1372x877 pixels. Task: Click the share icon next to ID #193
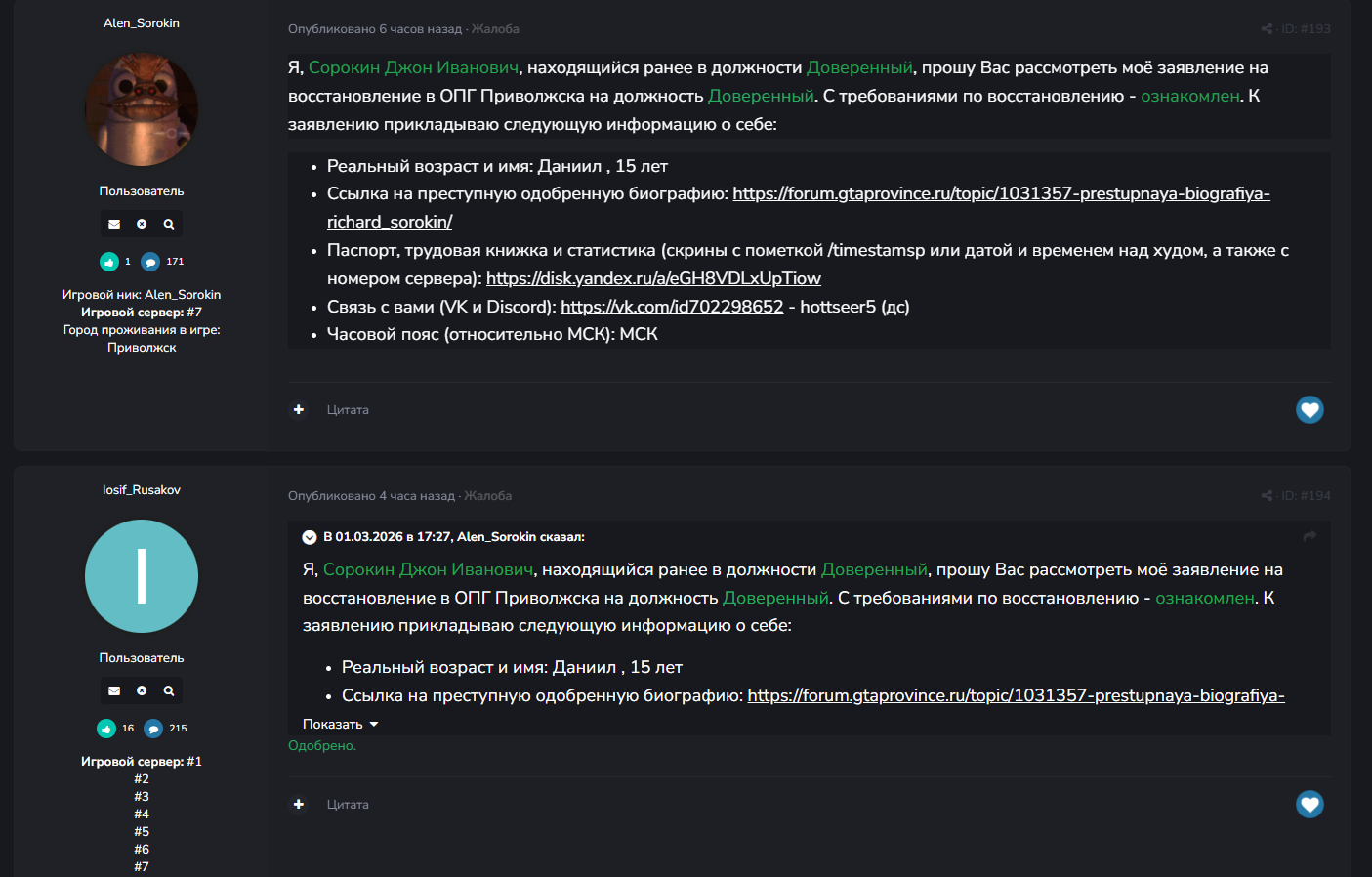(x=1267, y=29)
